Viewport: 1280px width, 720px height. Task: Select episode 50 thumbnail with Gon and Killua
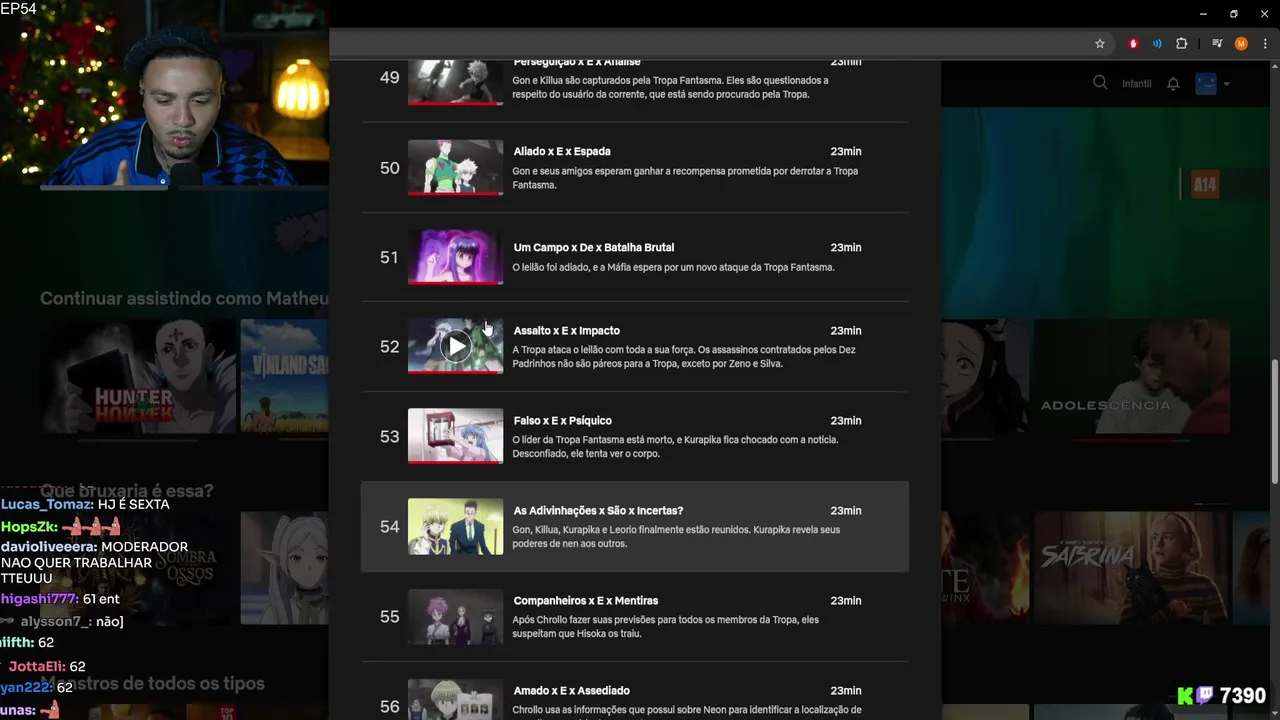point(455,167)
